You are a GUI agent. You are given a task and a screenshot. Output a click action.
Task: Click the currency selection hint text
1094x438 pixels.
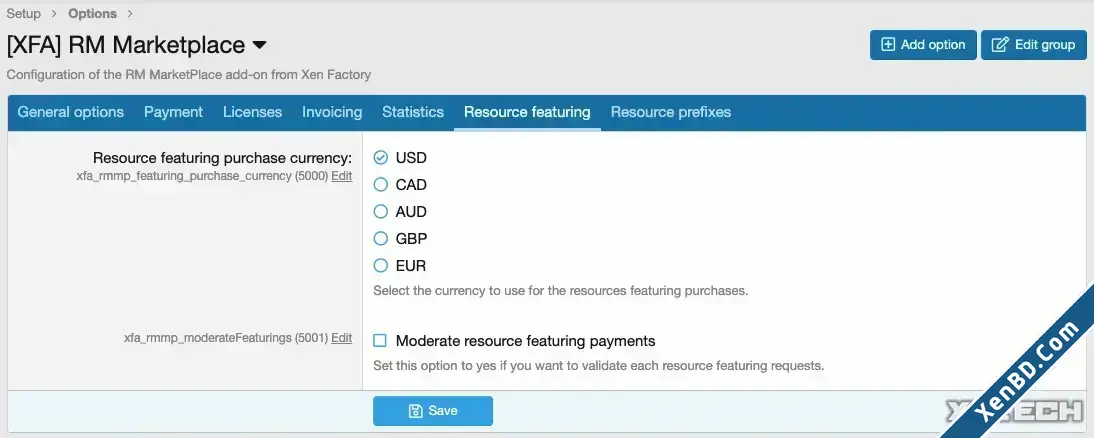pos(561,291)
